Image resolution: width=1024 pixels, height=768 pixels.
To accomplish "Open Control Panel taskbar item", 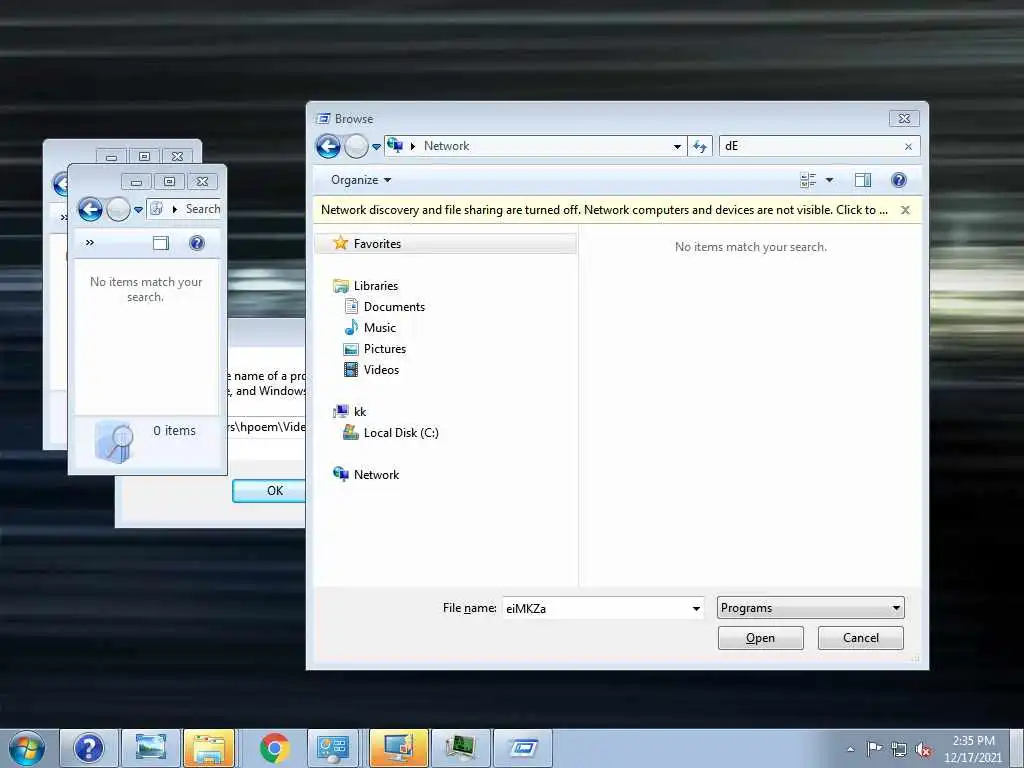I will [x=333, y=748].
